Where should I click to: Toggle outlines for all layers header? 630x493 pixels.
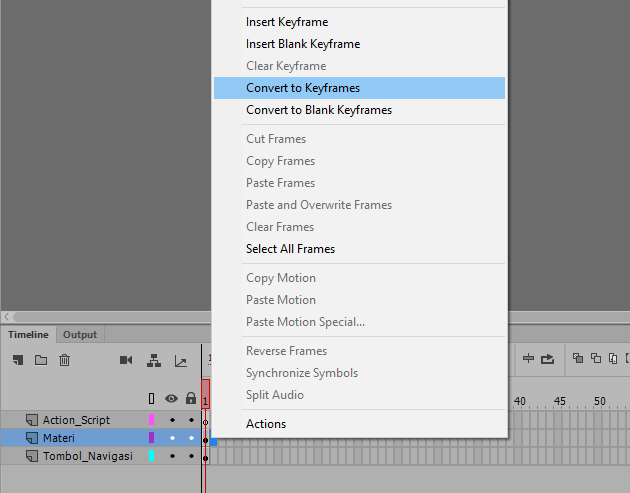[x=151, y=399]
